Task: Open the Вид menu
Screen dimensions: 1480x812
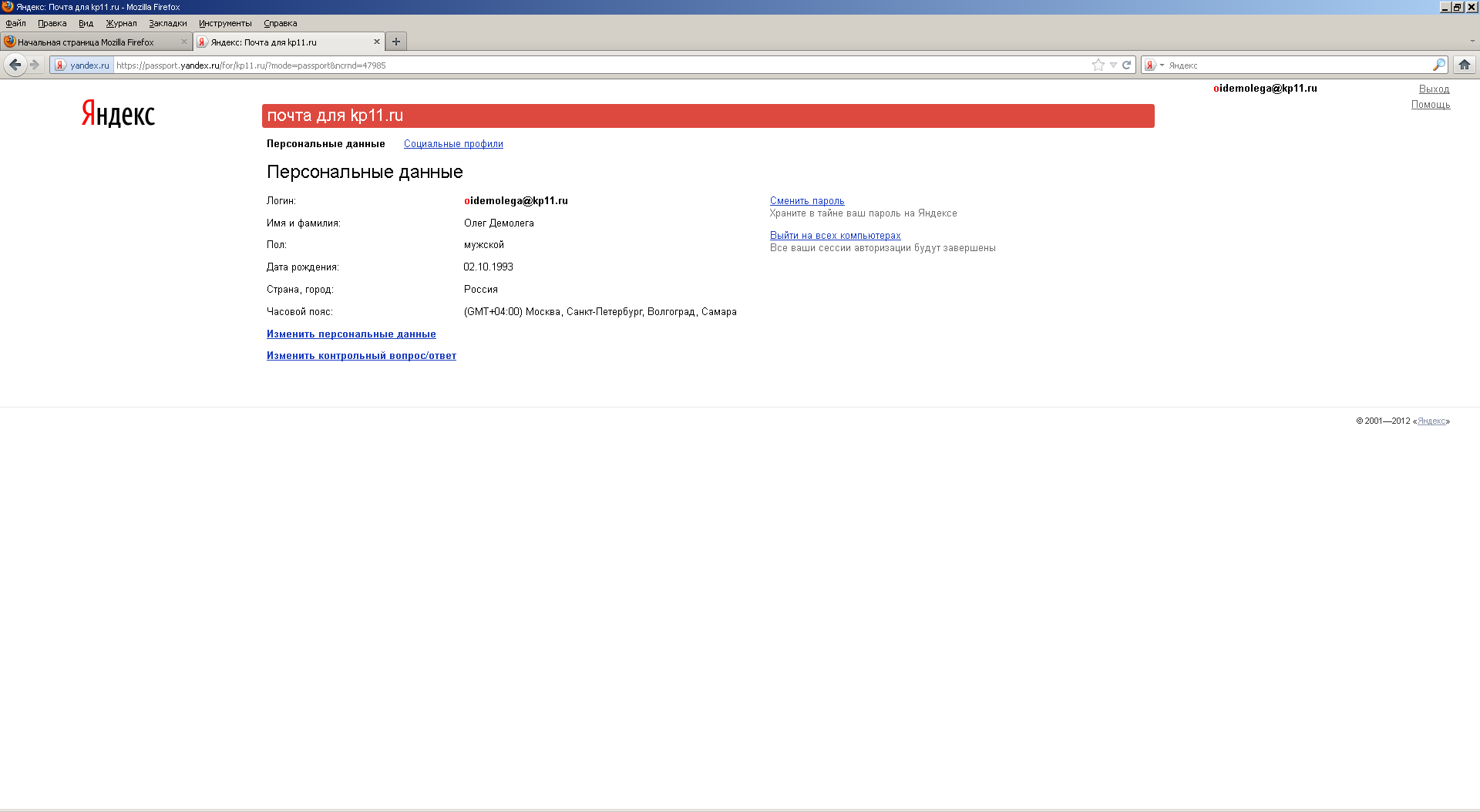Action: click(x=86, y=23)
